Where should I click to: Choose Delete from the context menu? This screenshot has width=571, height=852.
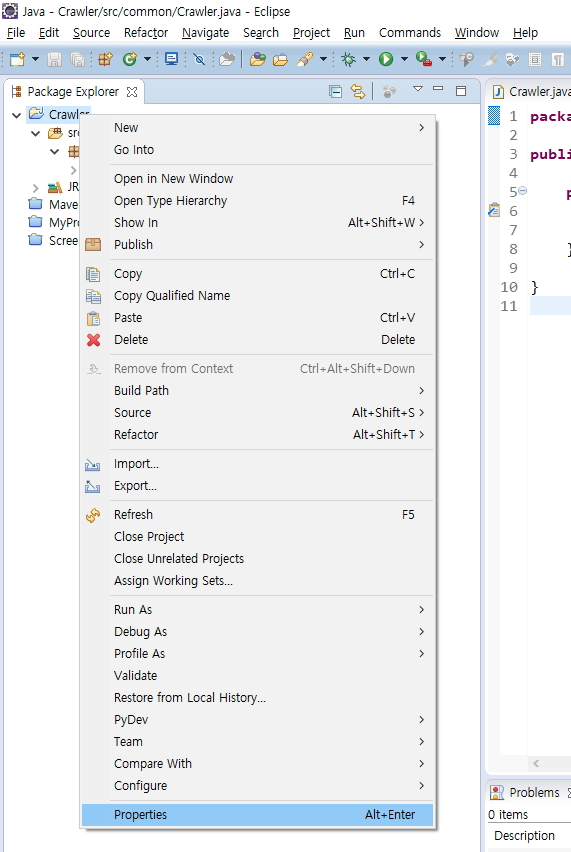pyautogui.click(x=258, y=340)
